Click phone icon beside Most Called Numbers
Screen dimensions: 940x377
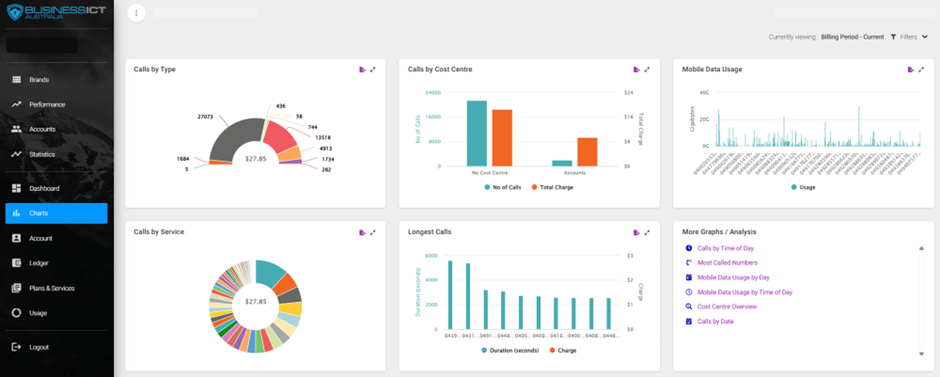coord(688,263)
